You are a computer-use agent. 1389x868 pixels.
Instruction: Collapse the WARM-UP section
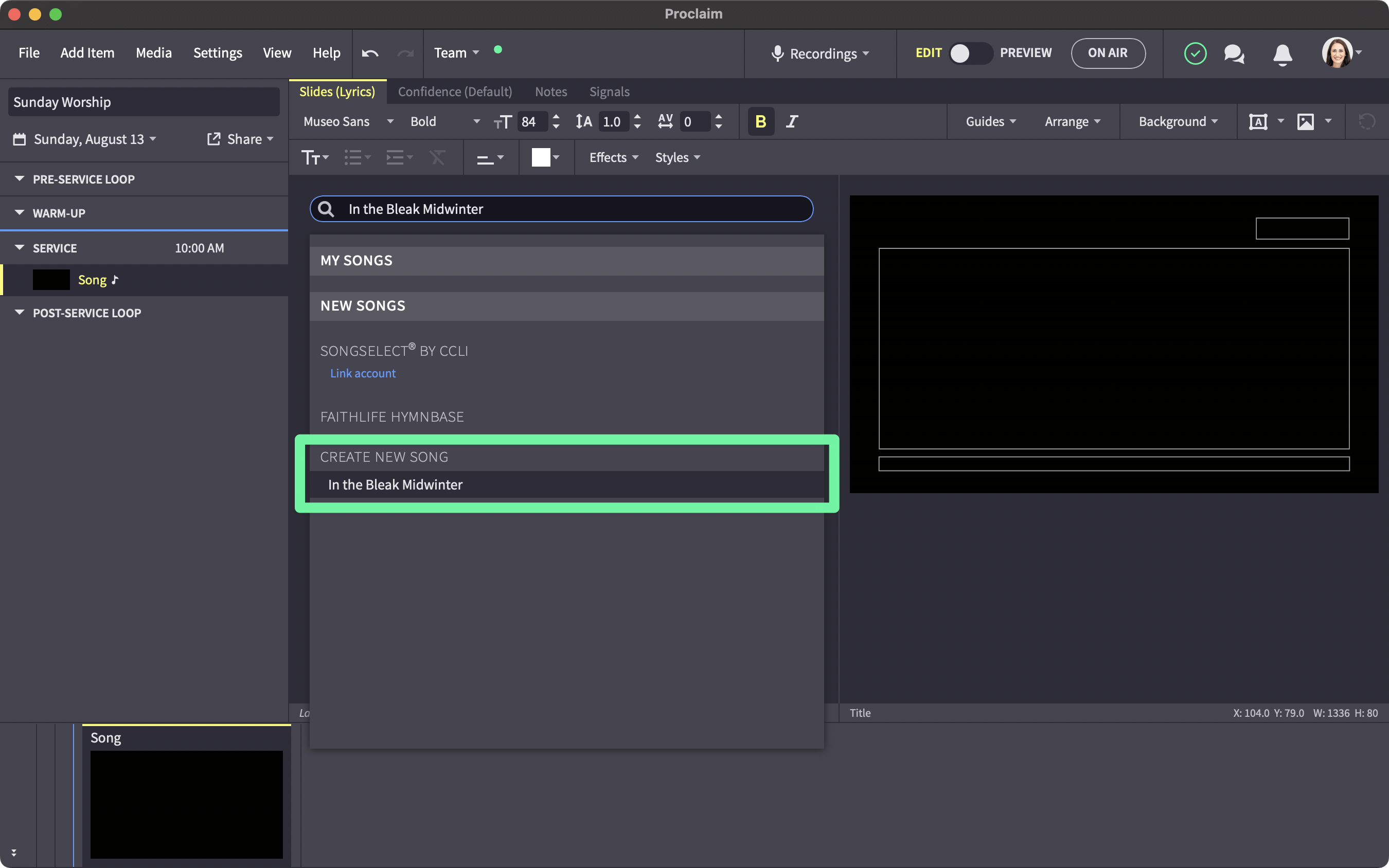[20, 212]
